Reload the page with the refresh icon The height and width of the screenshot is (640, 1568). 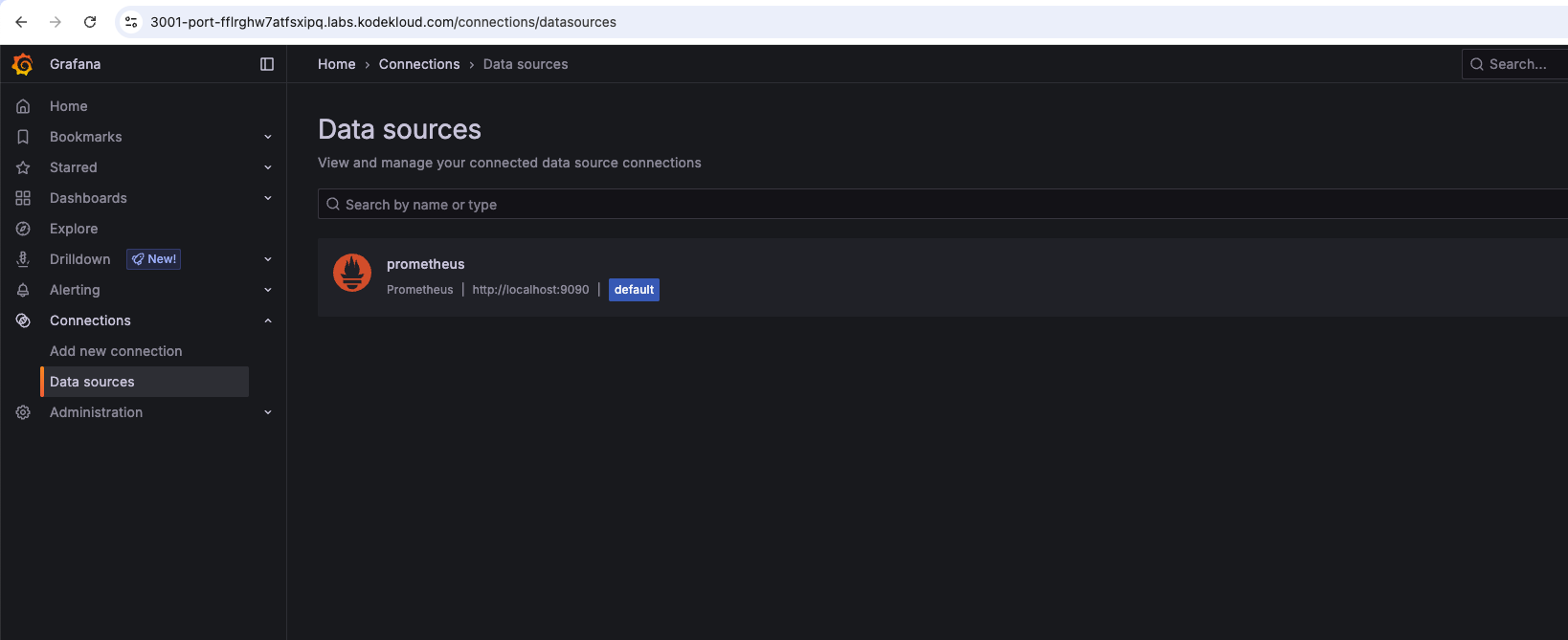point(90,22)
